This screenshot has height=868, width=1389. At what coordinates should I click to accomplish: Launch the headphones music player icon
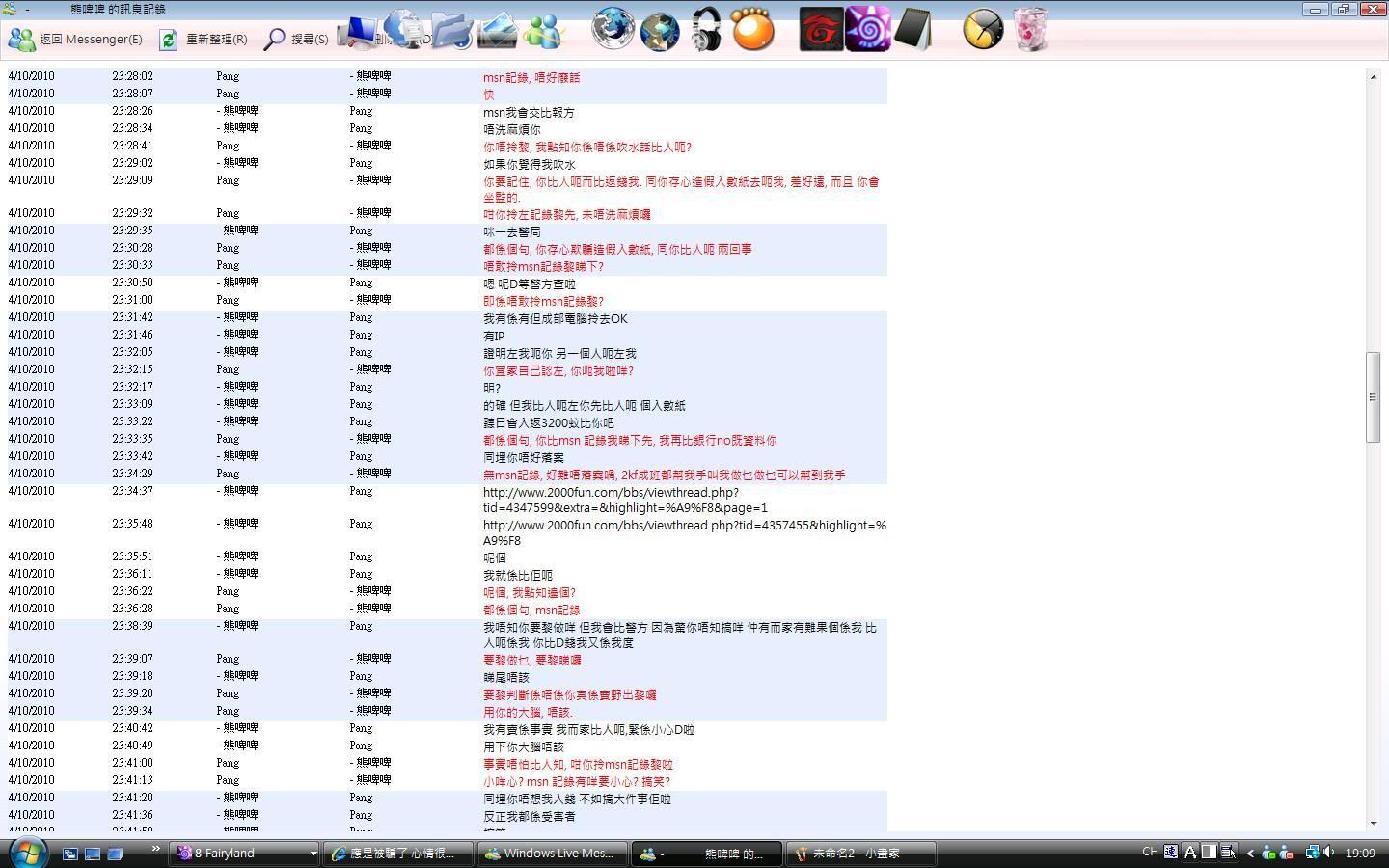[707, 31]
